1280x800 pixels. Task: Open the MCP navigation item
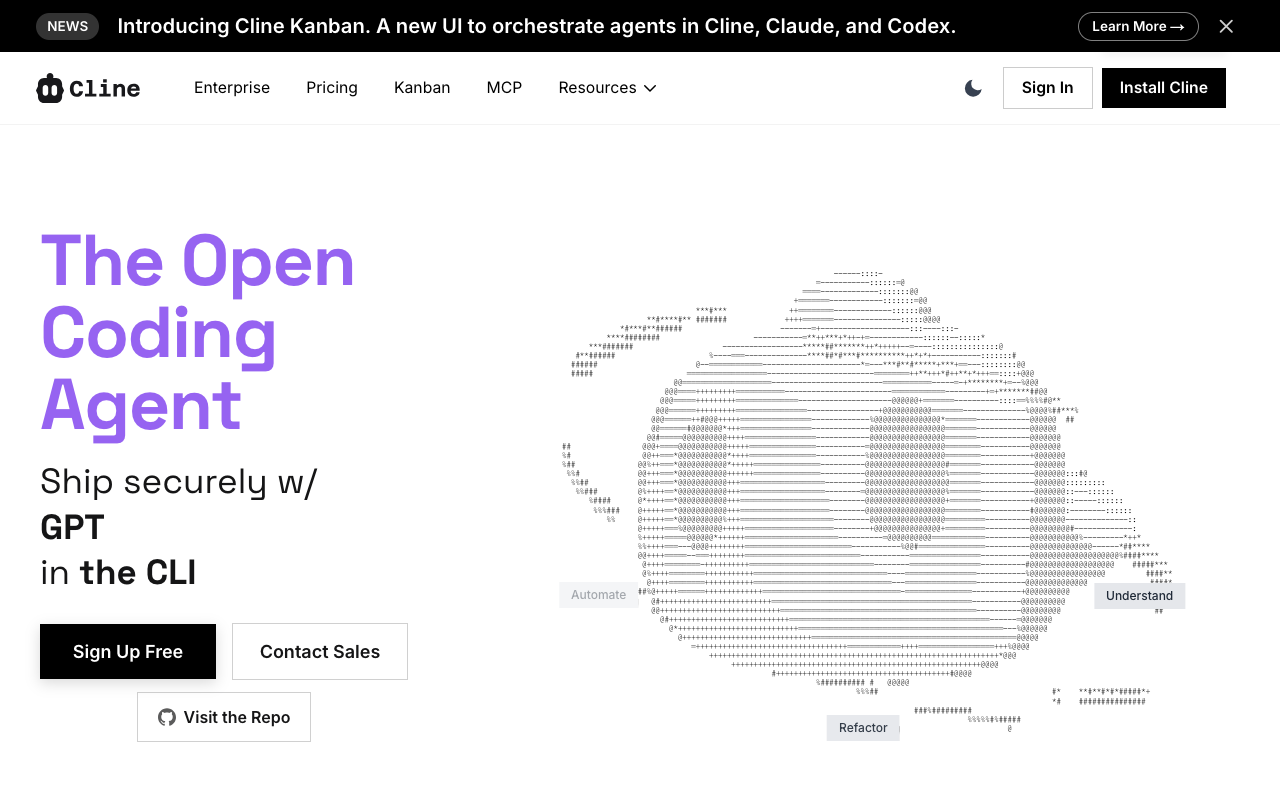tap(504, 88)
